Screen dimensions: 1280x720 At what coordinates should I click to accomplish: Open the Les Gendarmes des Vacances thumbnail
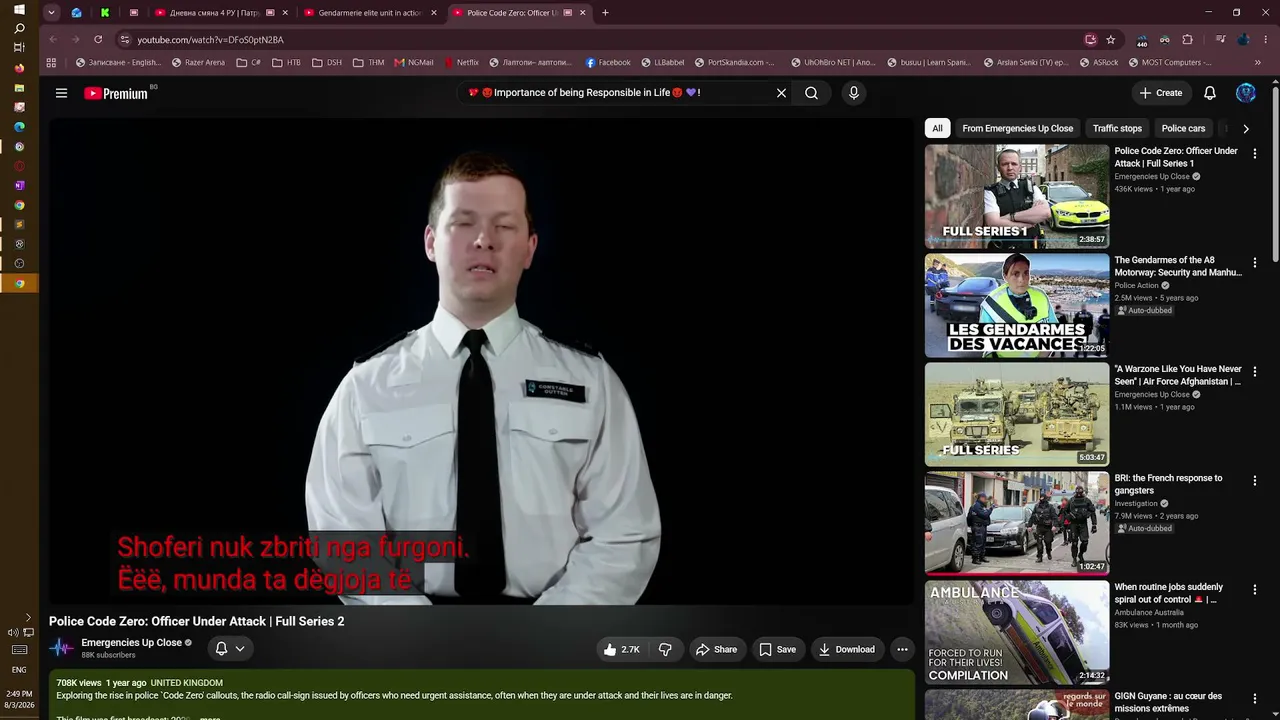coord(1017,305)
